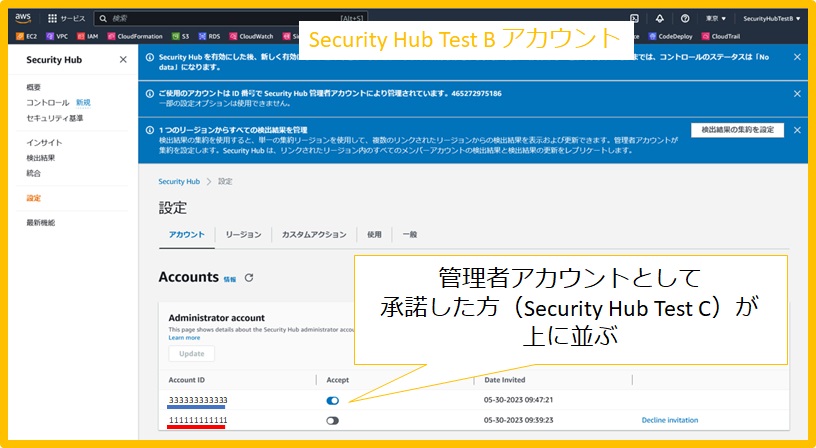Toggle Accept on for account 111111111111

coord(333,420)
